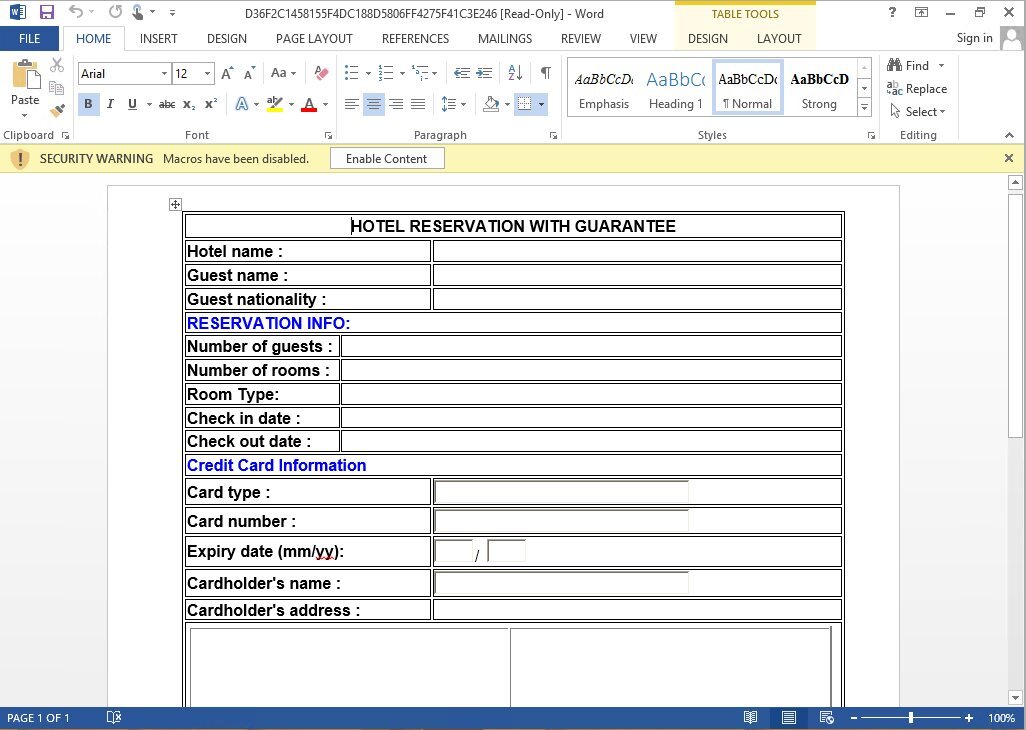Toggle Italic formatting
The width and height of the screenshot is (1026, 730).
click(109, 105)
